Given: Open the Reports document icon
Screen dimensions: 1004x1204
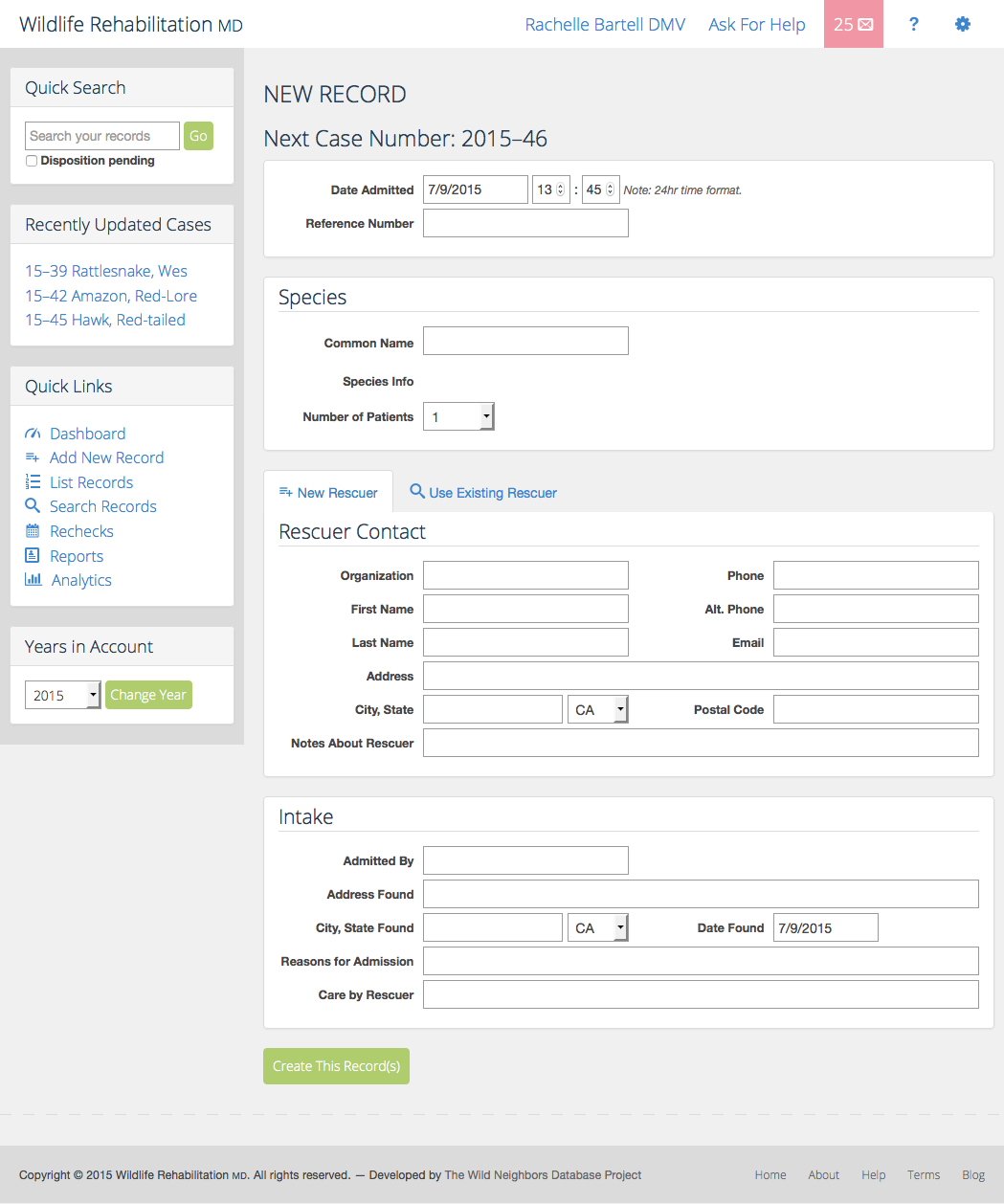Looking at the screenshot, I should pos(33,556).
